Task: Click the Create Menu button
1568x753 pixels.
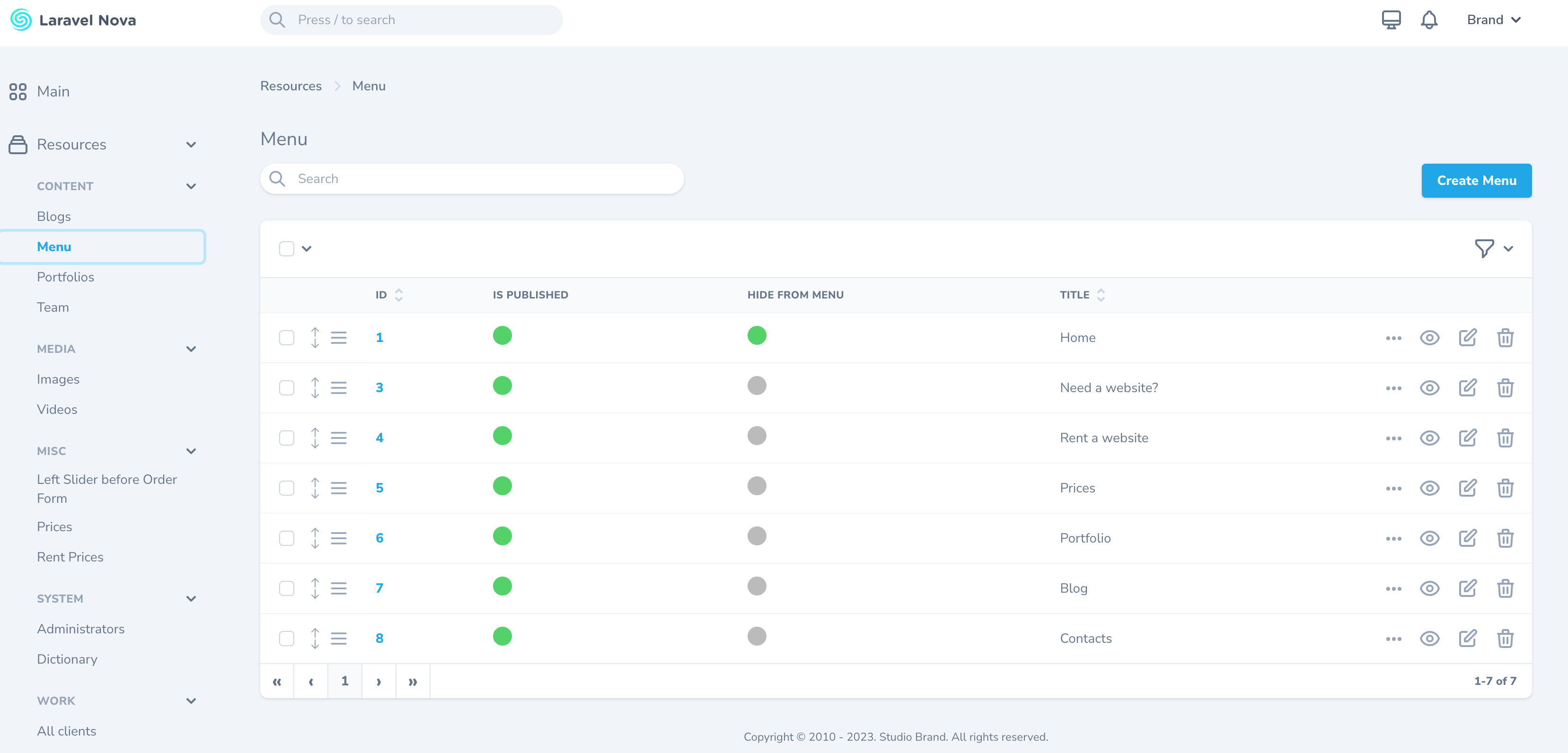Action: tap(1476, 181)
